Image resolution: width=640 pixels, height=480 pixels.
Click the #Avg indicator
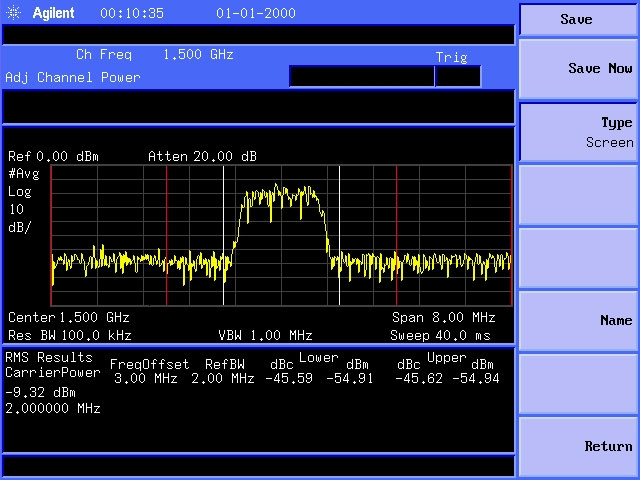[24, 174]
